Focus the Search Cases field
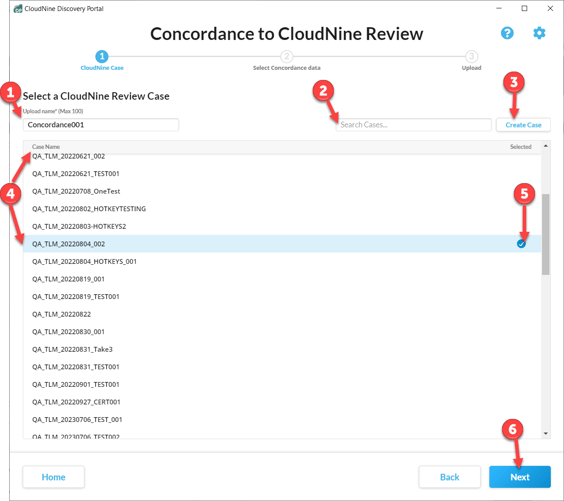Viewport: 564px width, 501px height. click(414, 125)
